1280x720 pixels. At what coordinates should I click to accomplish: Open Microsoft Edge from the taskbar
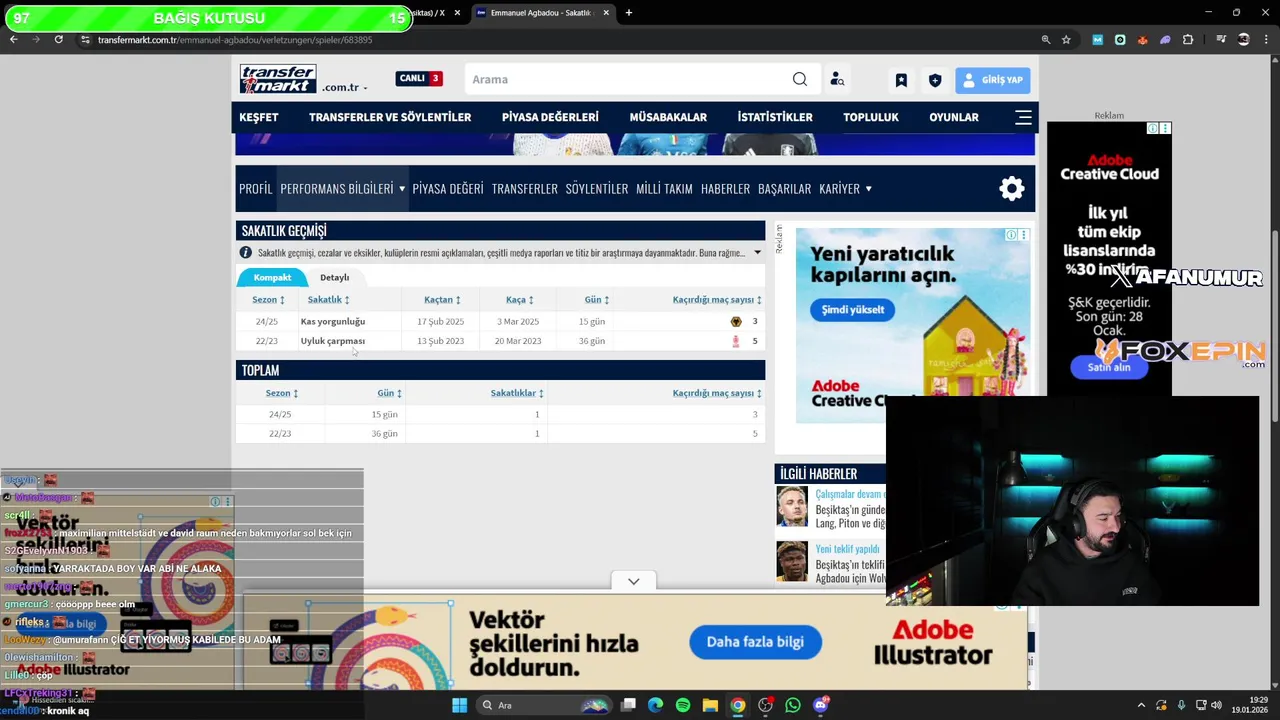click(655, 705)
